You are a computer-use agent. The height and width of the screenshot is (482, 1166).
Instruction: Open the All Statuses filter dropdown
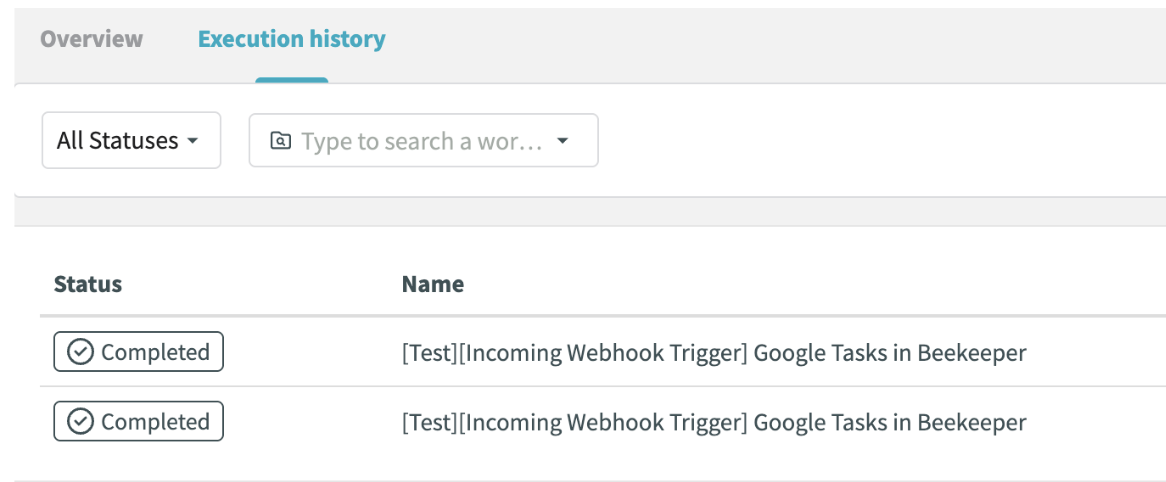(x=130, y=141)
